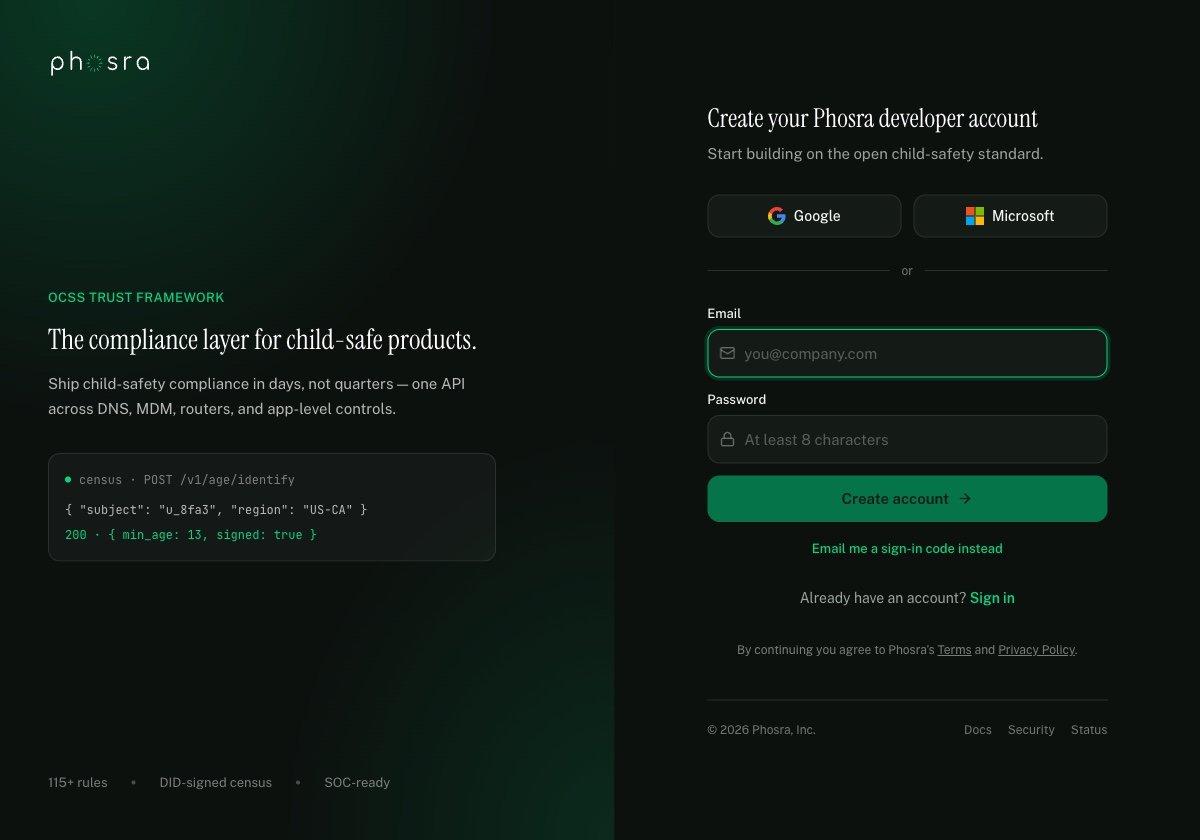The image size is (1200, 840).
Task: Click the Microsoft logo icon
Action: click(975, 216)
